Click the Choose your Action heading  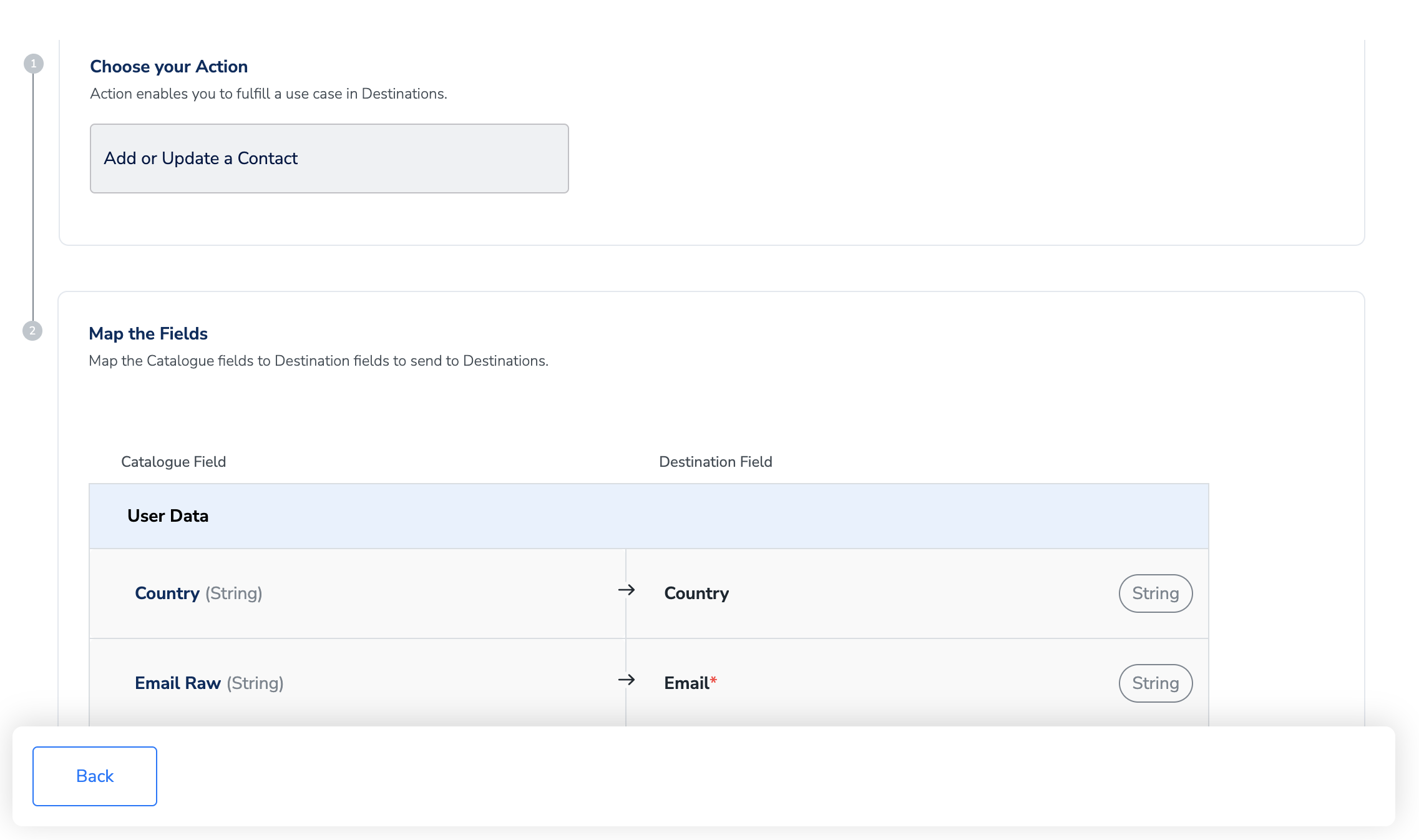tap(168, 67)
